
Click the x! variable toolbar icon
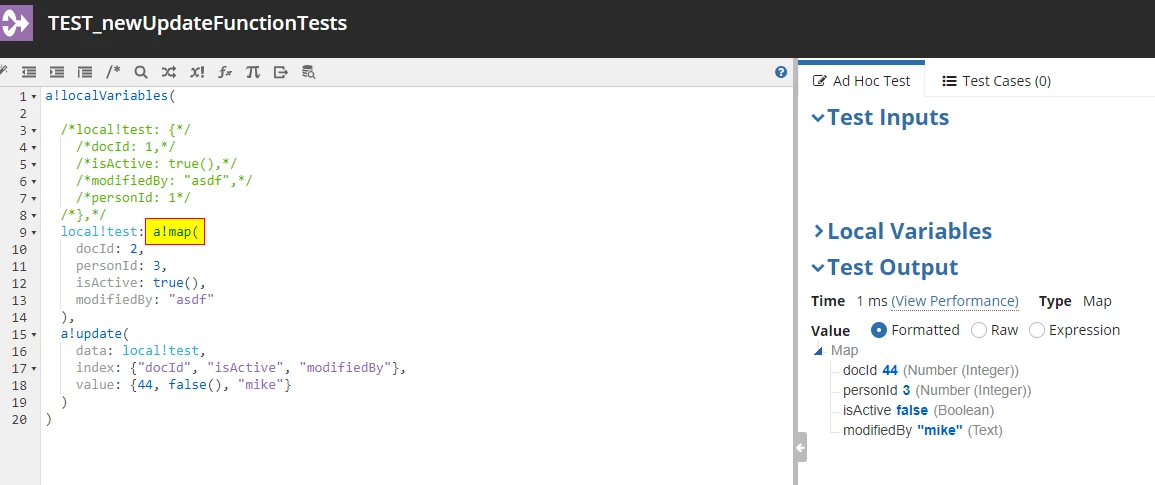197,72
